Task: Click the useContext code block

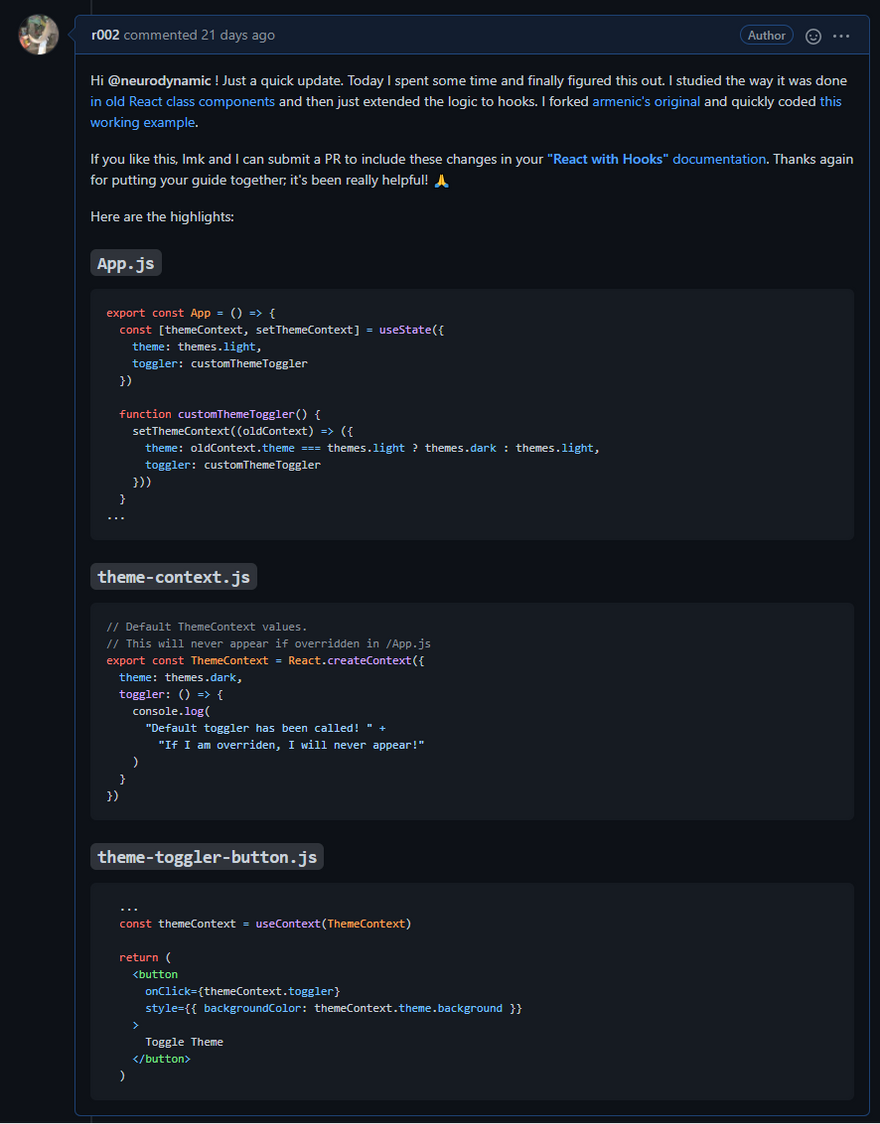Action: (x=472, y=991)
